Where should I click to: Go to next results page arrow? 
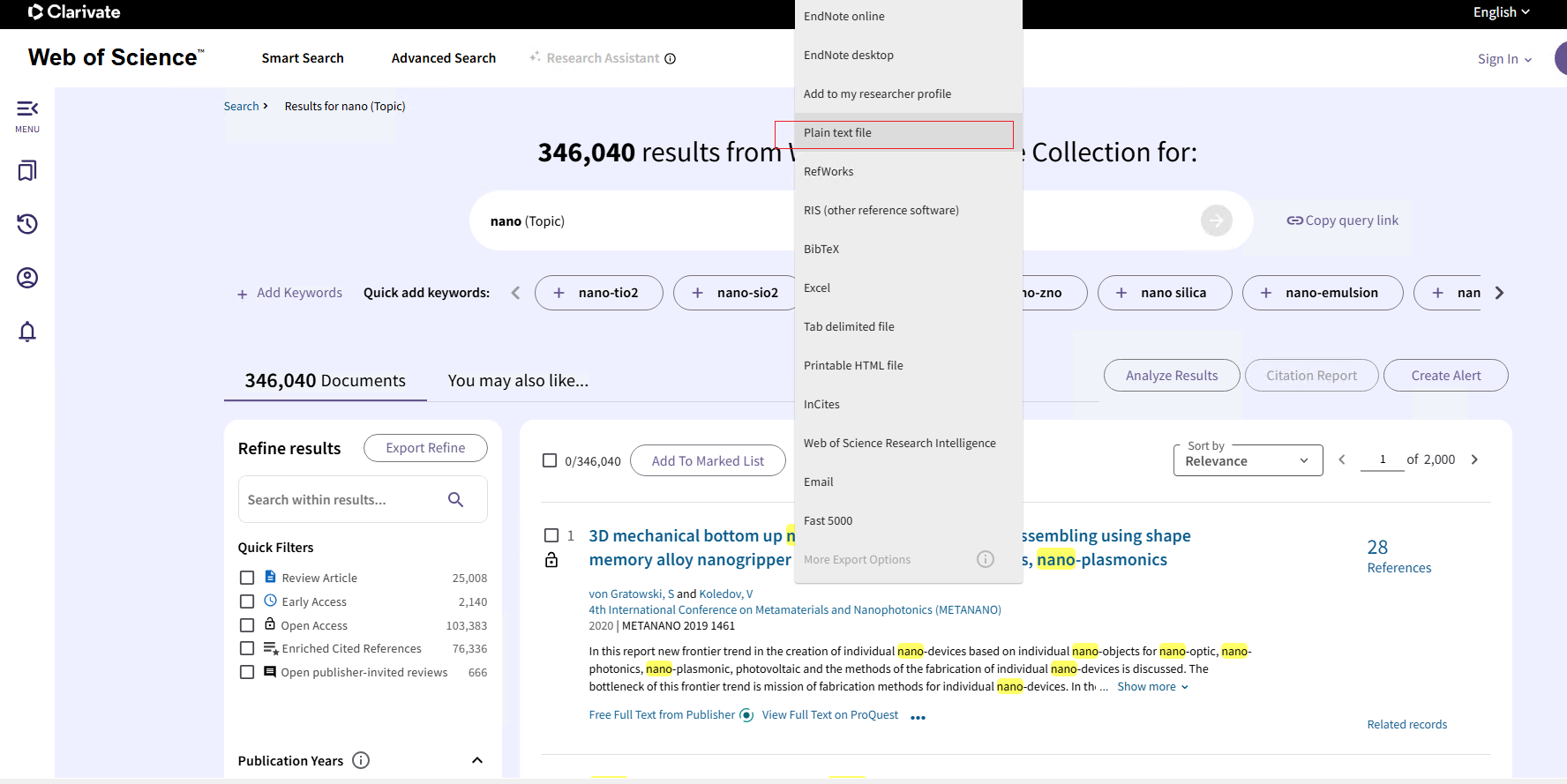1474,459
